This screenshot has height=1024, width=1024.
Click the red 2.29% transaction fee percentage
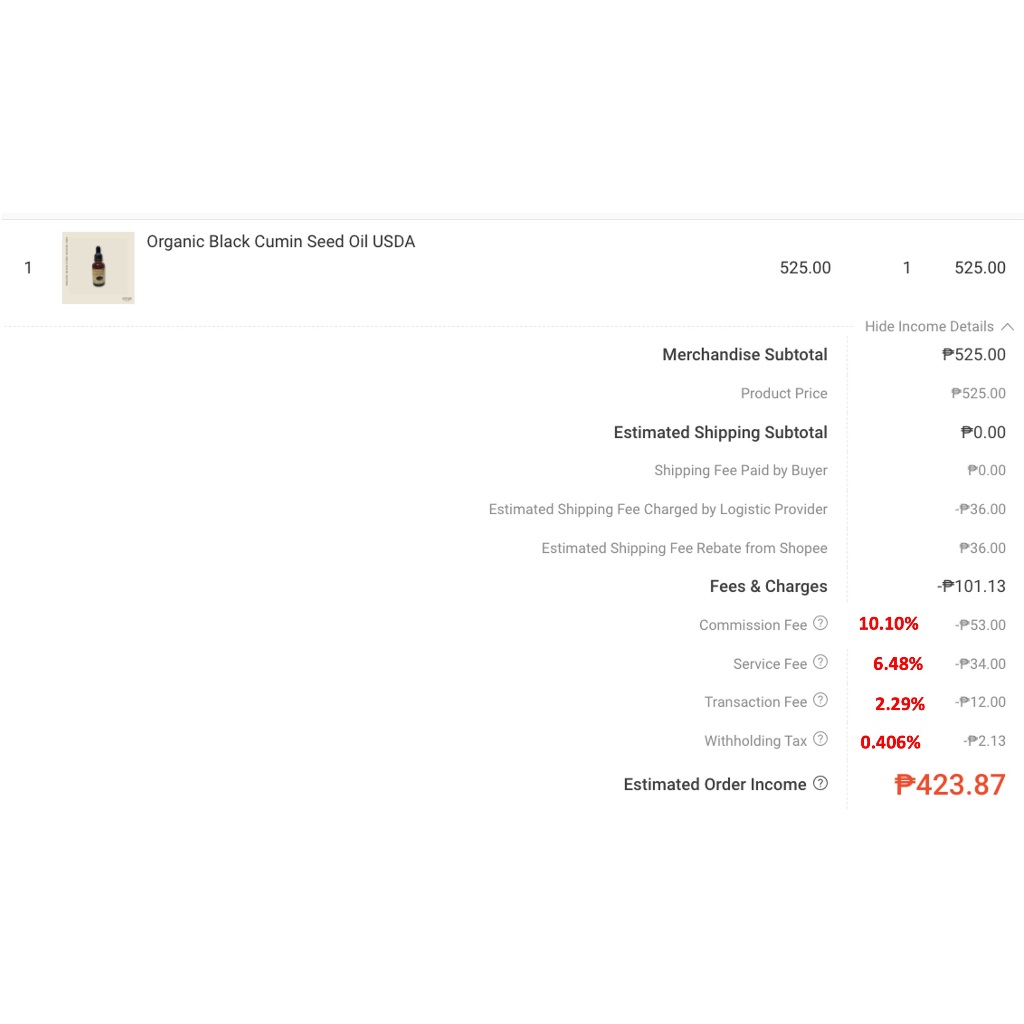899,703
